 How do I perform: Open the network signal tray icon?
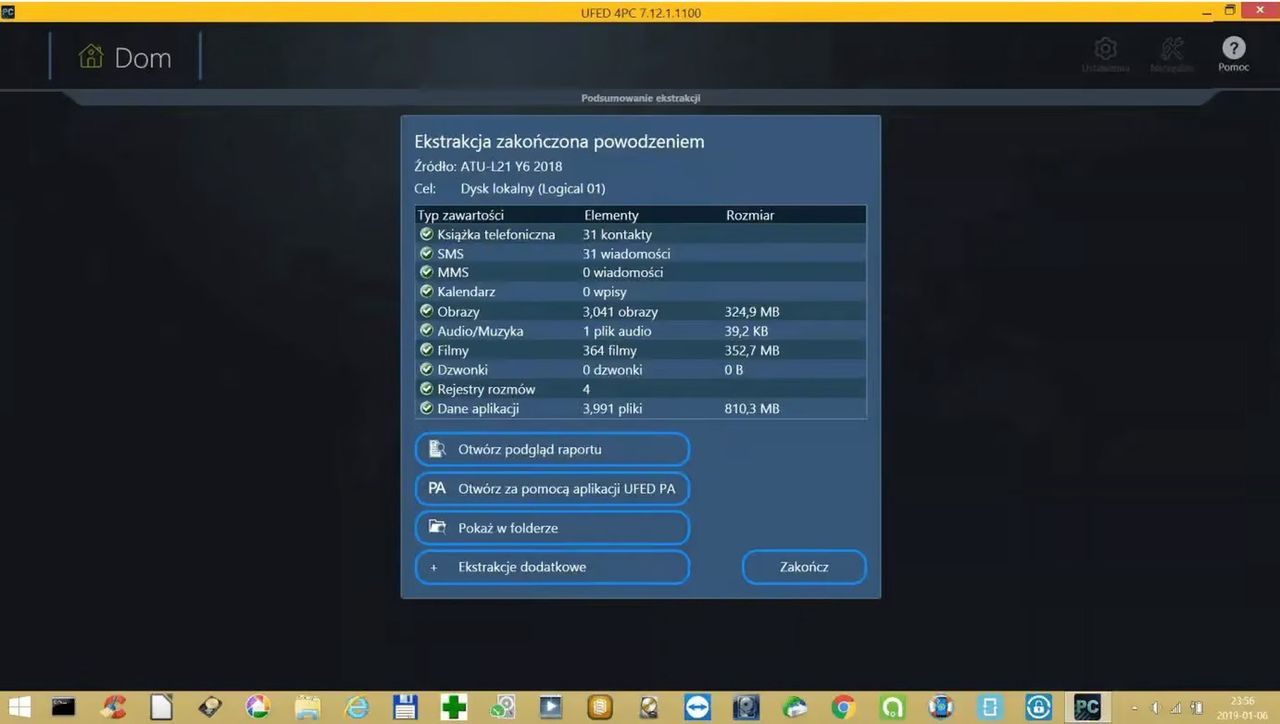(1176, 707)
